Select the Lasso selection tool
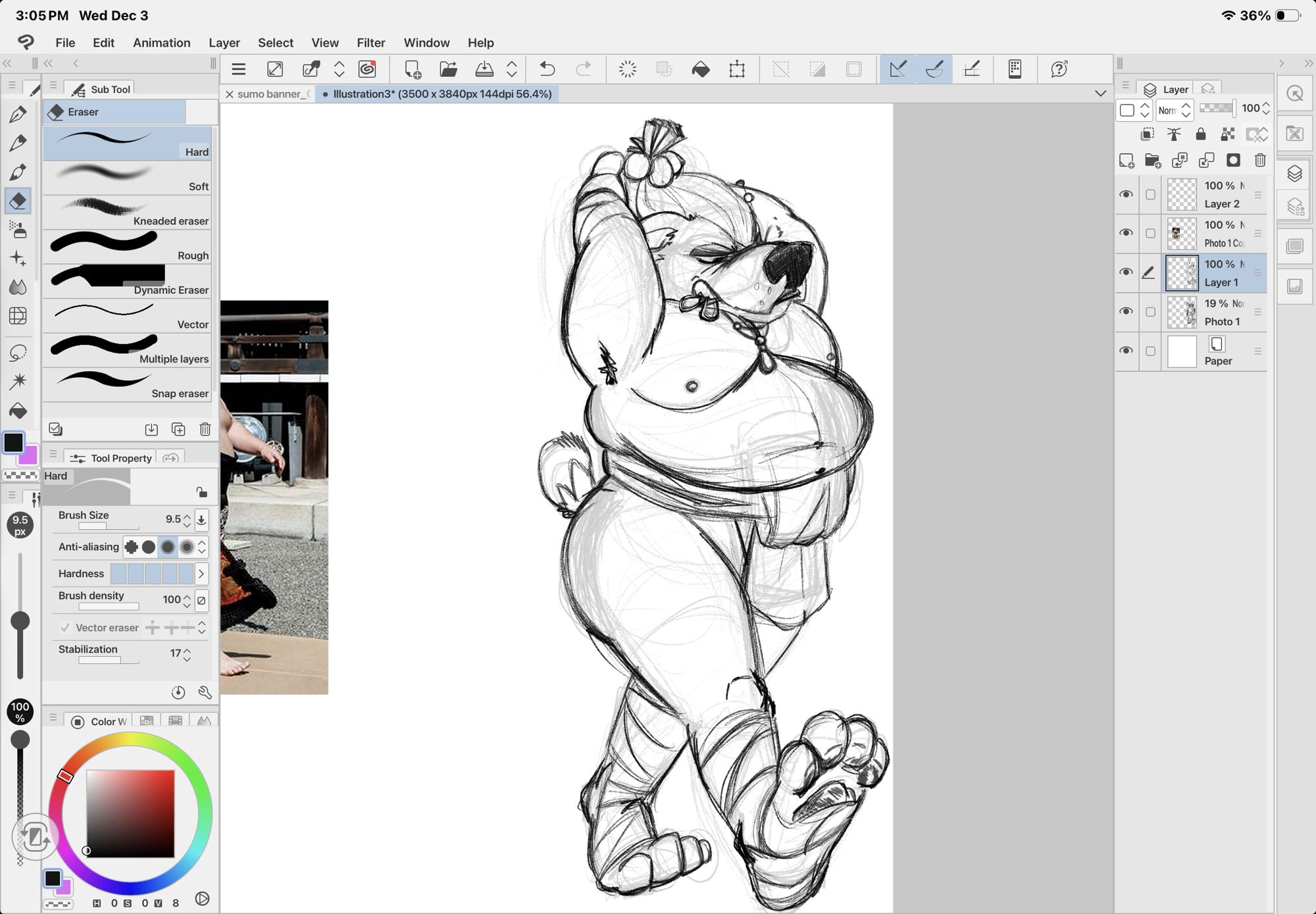Viewport: 1316px width, 914px height. click(18, 352)
